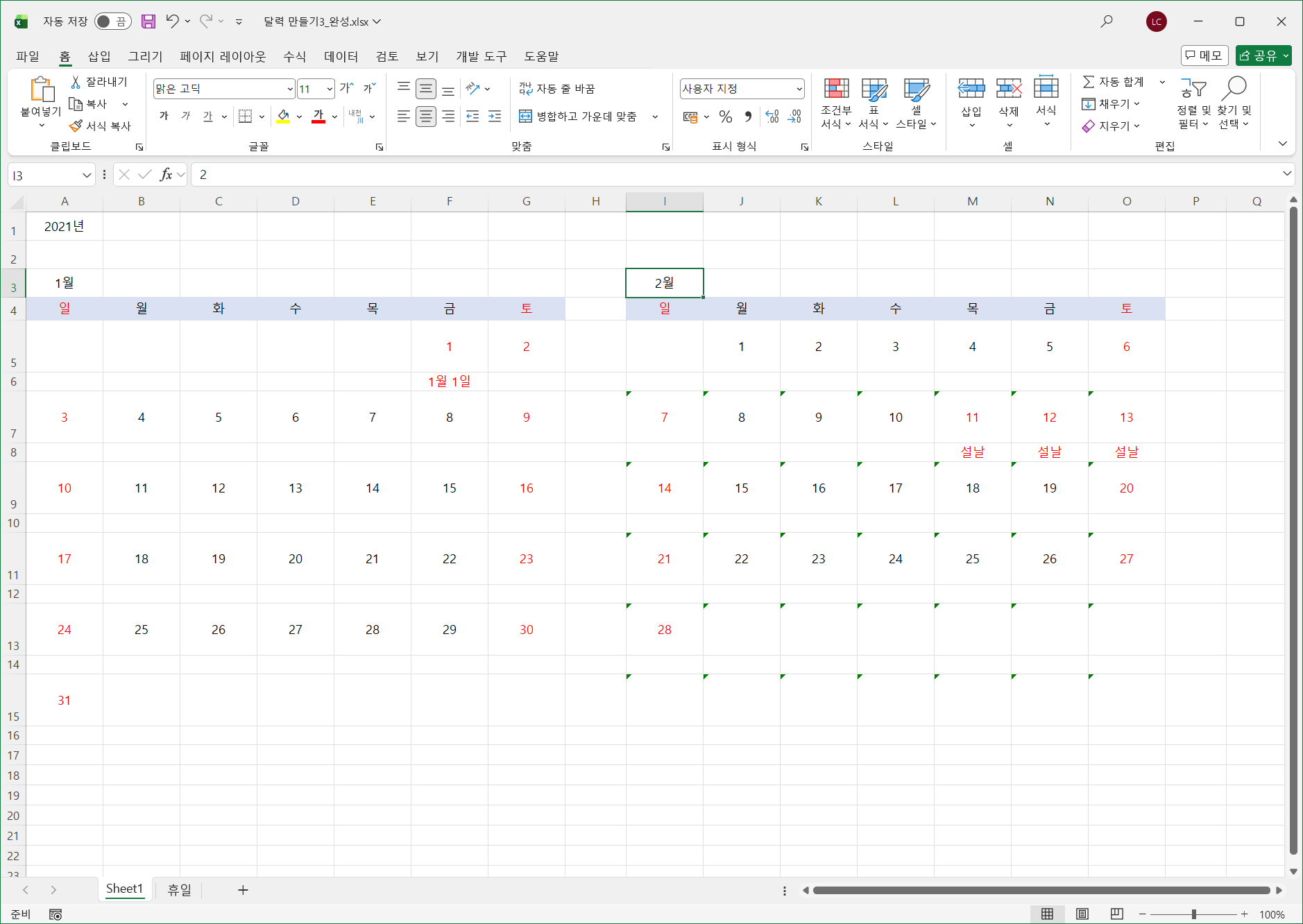Click the Cut scissors icon
Screen dimensions: 1303x924
76,82
